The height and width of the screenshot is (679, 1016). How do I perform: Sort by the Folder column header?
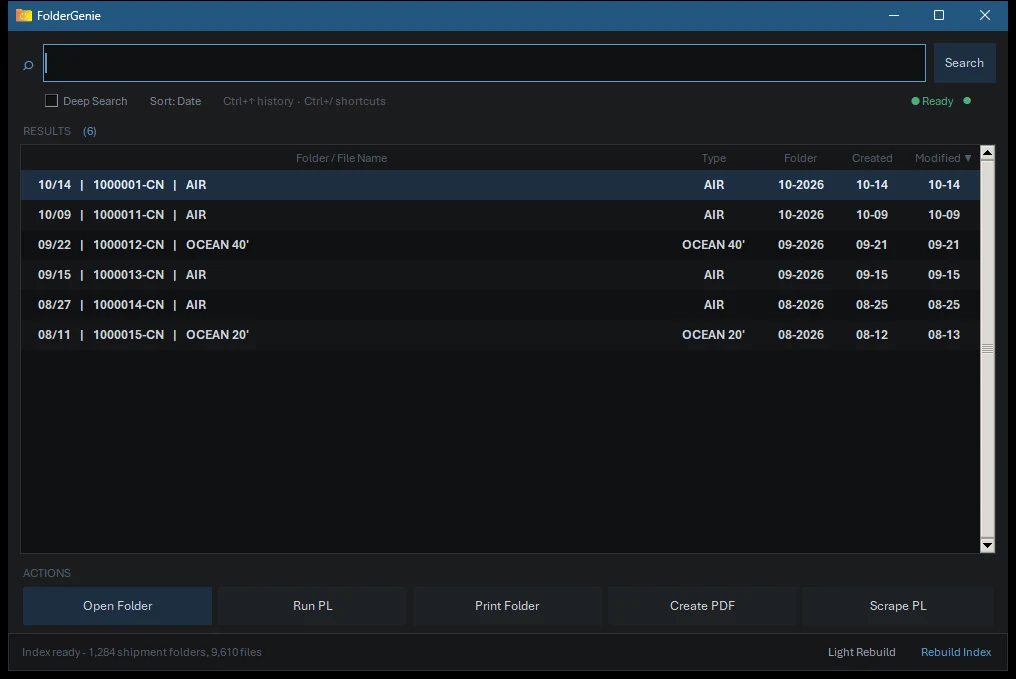point(800,158)
